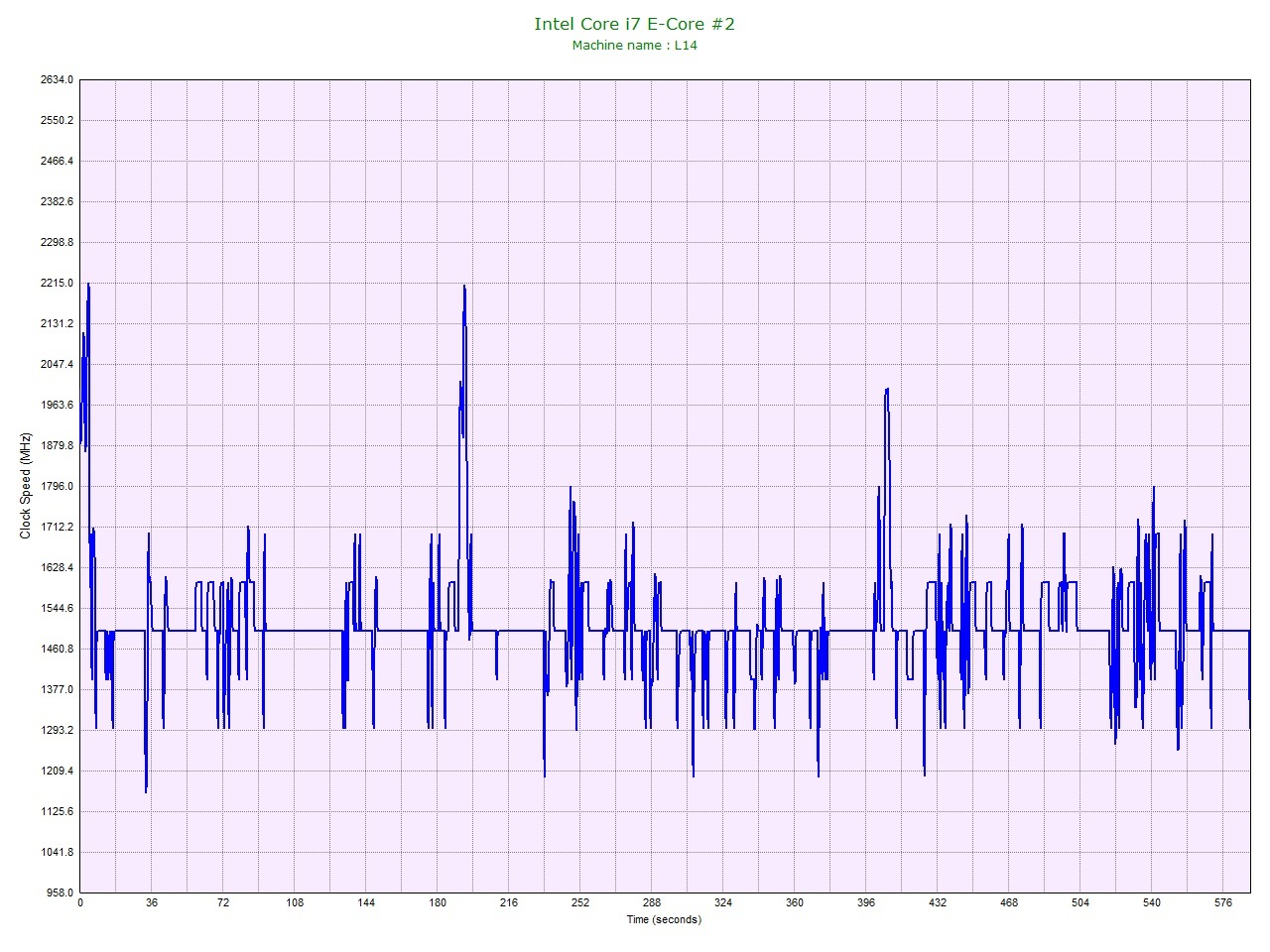Click the 576 seconds time marker

1222,903
